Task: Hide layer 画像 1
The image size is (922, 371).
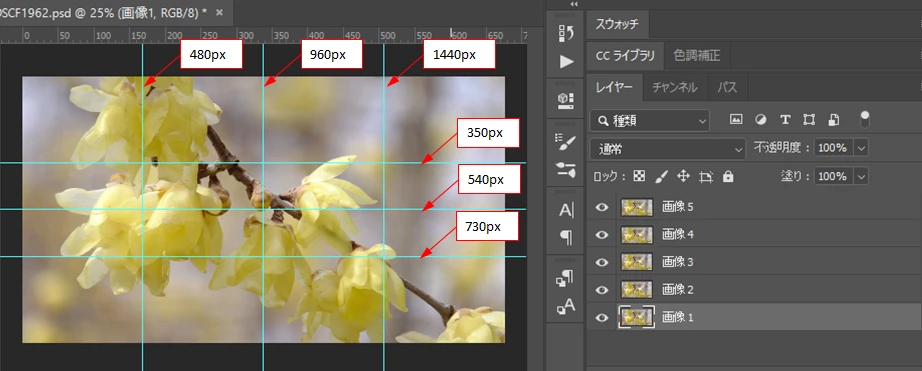Action: [x=602, y=317]
